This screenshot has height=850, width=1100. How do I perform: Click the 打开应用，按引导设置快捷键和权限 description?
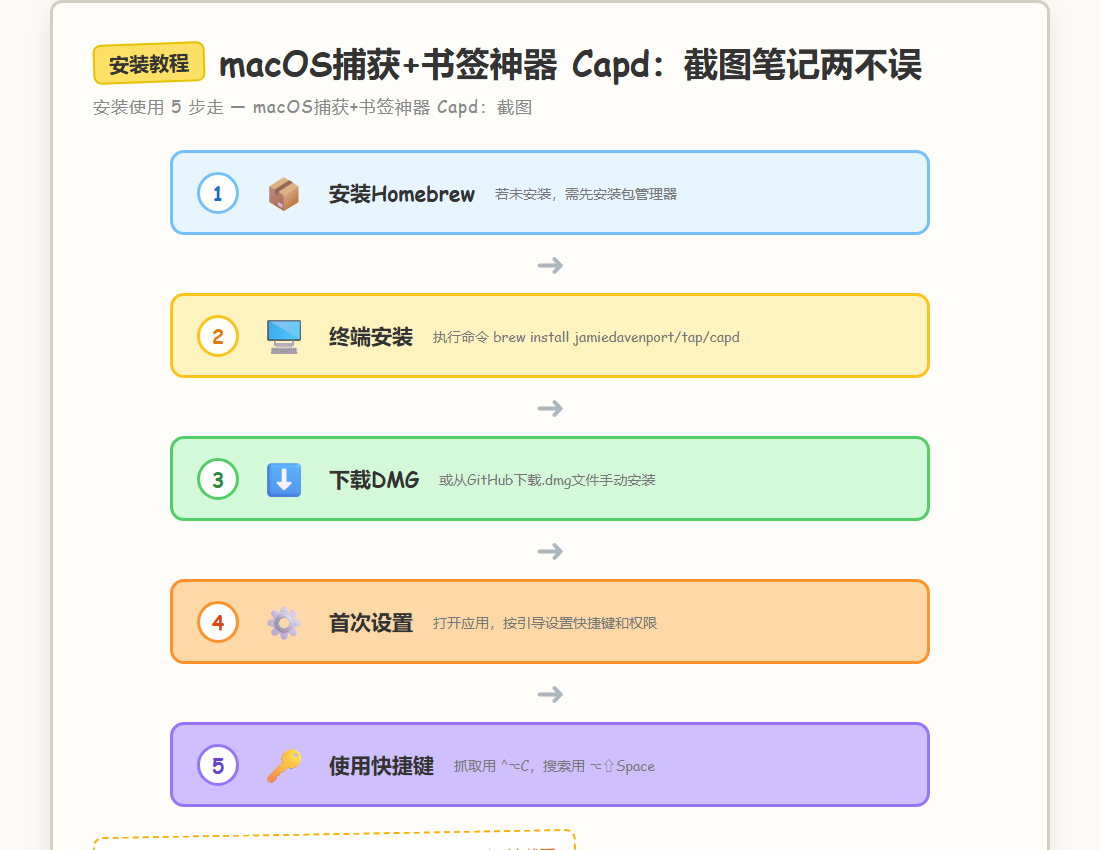click(x=545, y=623)
